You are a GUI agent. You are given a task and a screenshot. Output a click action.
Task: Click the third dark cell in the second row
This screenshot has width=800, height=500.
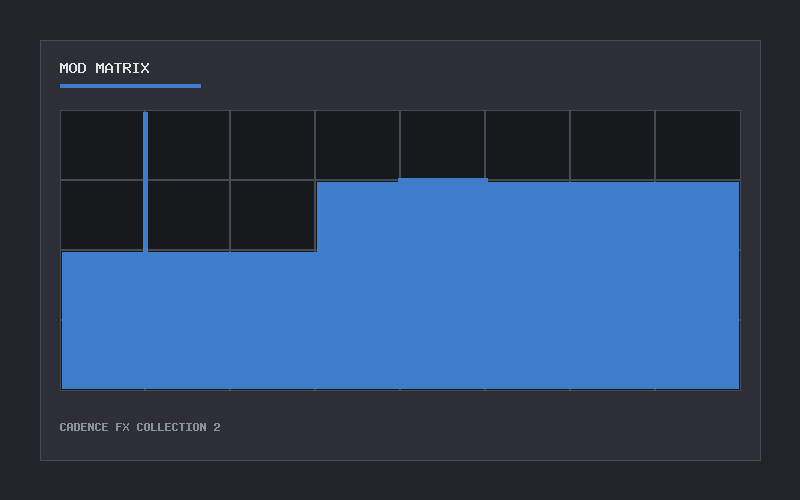[x=272, y=215]
